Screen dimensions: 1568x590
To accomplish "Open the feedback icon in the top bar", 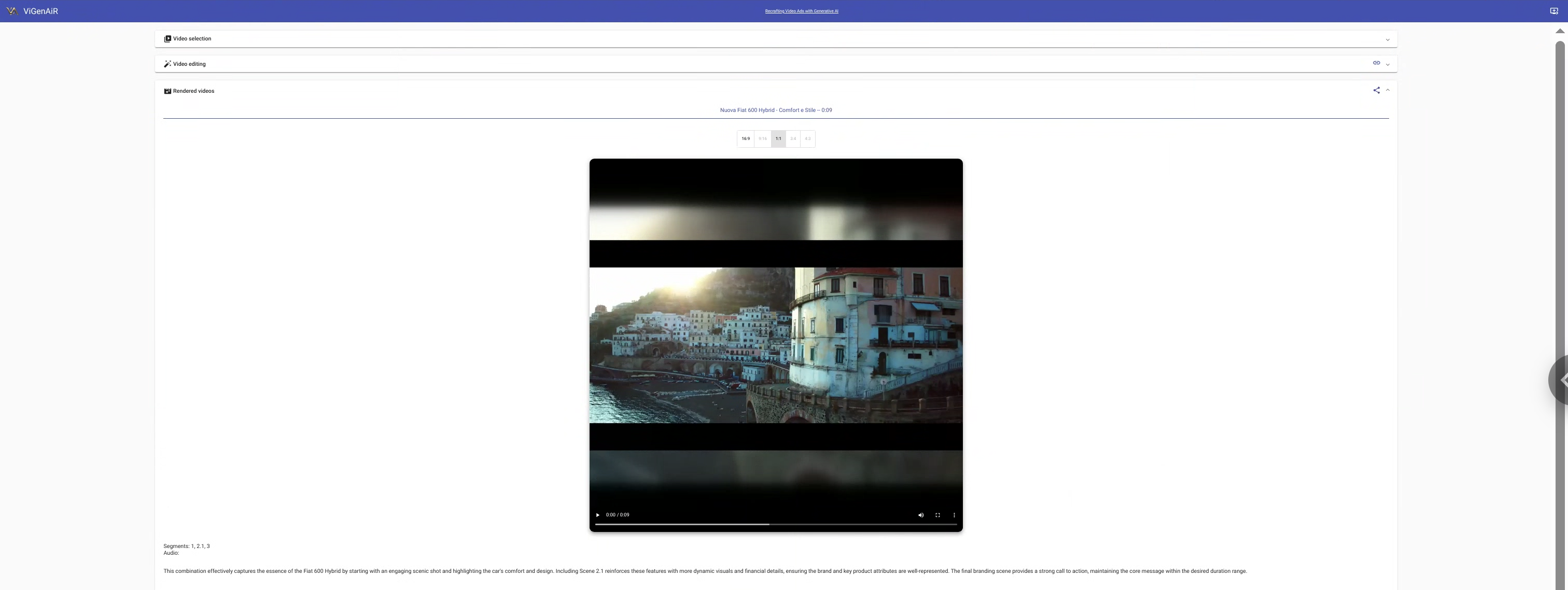I will coord(1553,11).
